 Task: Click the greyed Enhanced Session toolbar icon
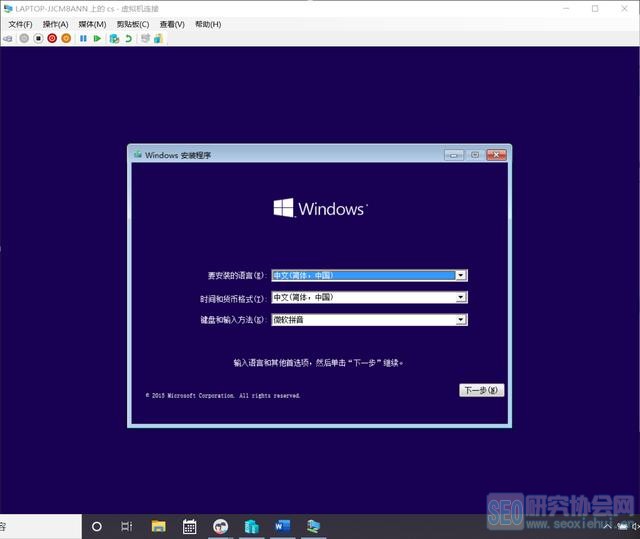(145, 38)
